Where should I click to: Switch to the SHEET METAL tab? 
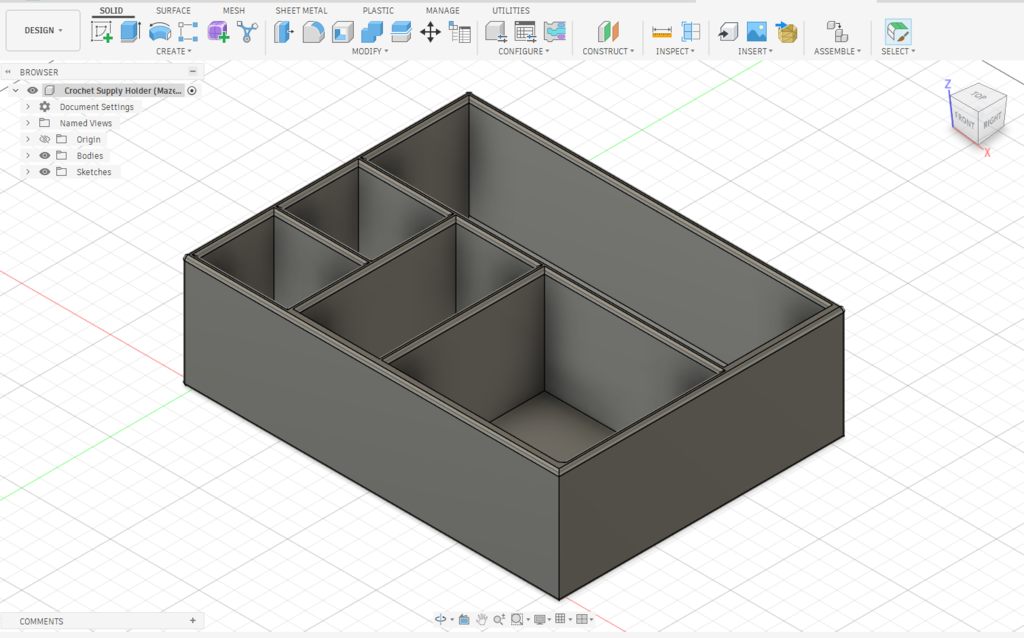point(301,10)
